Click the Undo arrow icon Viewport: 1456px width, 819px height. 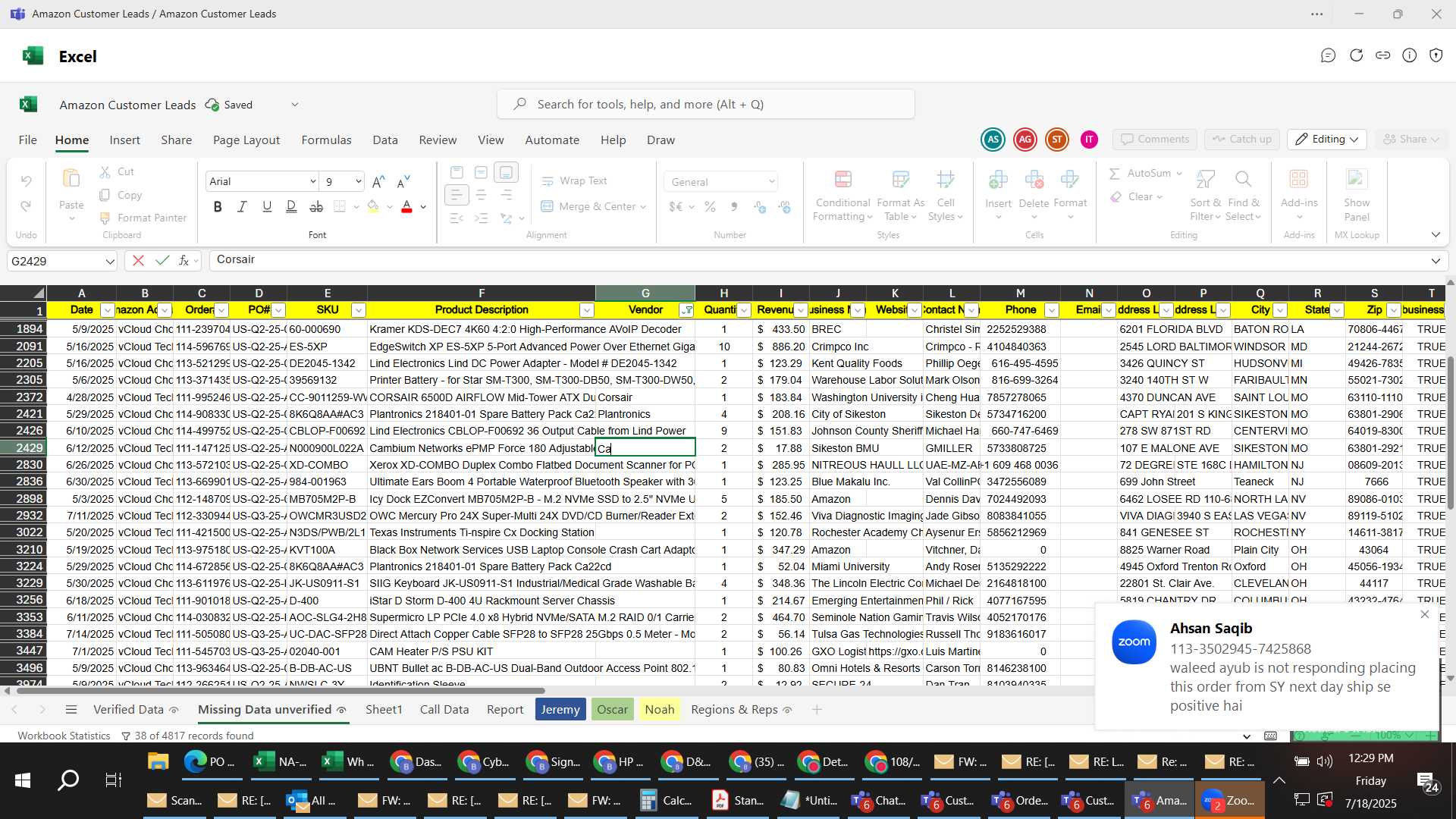(27, 181)
